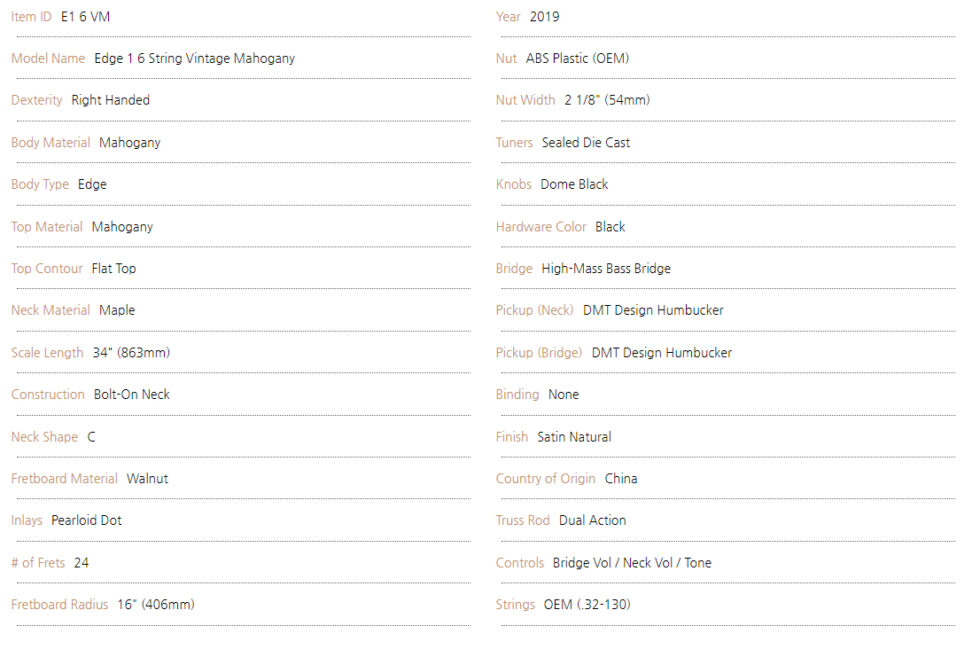
Task: Select the Body Material label
Action: [51, 143]
